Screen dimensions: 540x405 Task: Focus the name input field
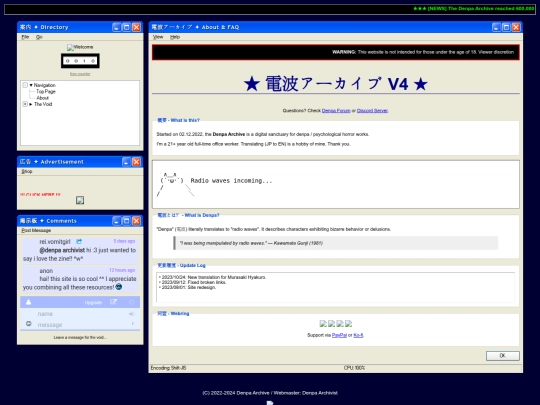(81, 314)
